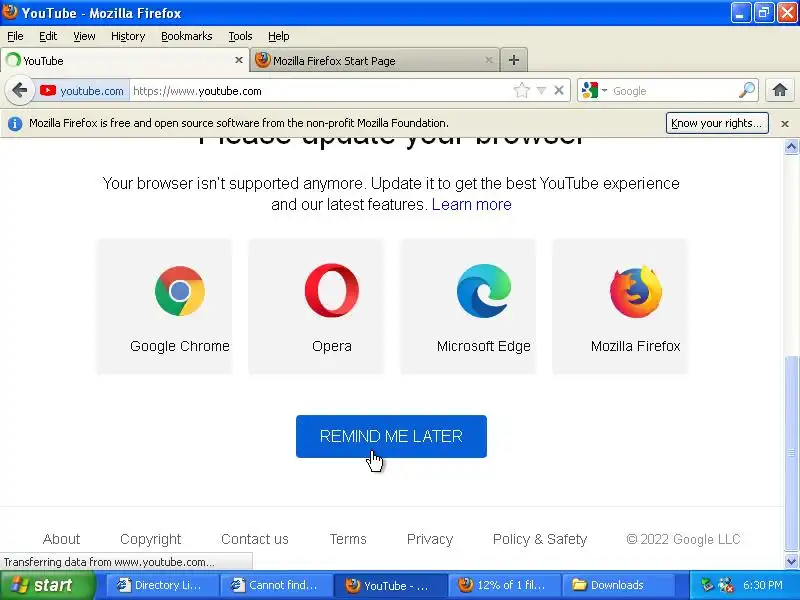800x600 pixels.
Task: Select the YouTube taskbar button
Action: (x=390, y=585)
